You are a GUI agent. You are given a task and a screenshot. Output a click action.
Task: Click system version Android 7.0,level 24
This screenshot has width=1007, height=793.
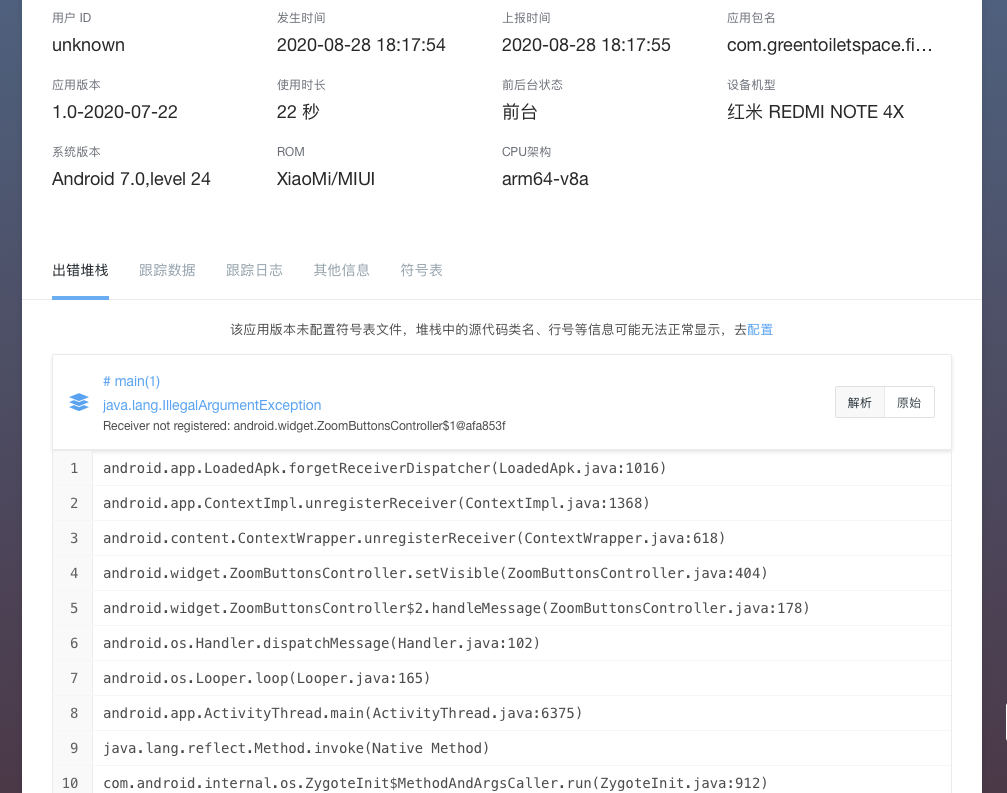131,179
